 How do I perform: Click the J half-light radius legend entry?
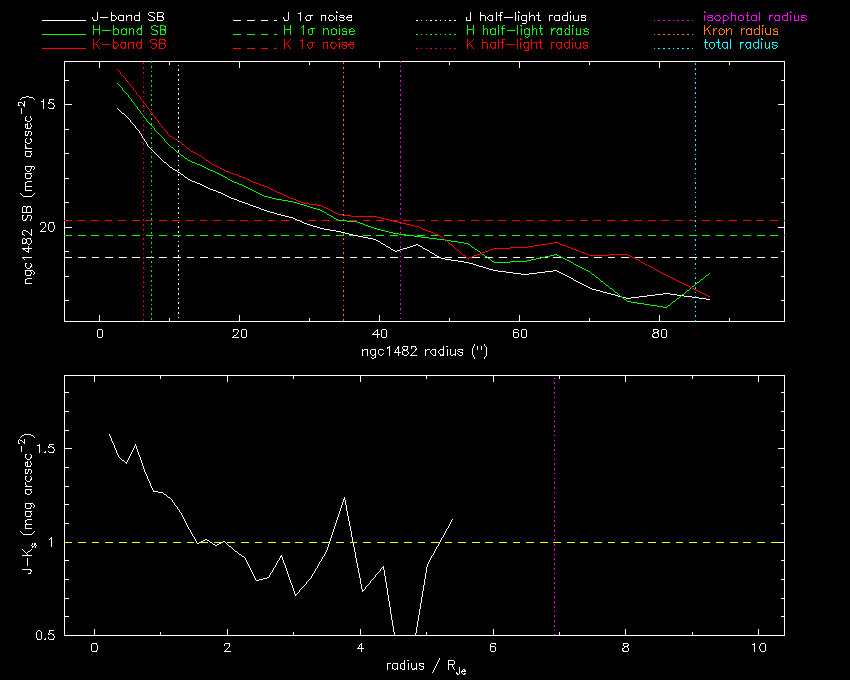tap(527, 18)
